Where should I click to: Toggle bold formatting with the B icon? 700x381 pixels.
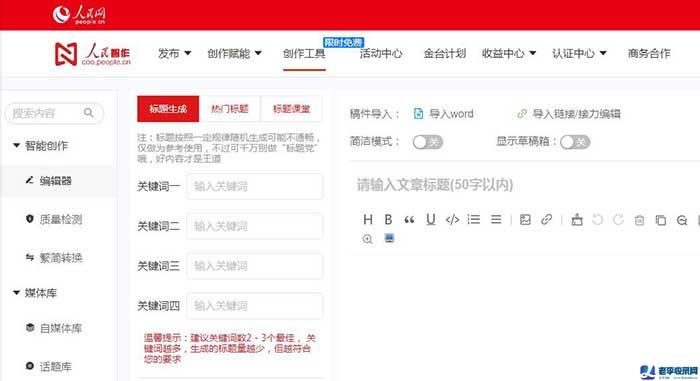[388, 219]
